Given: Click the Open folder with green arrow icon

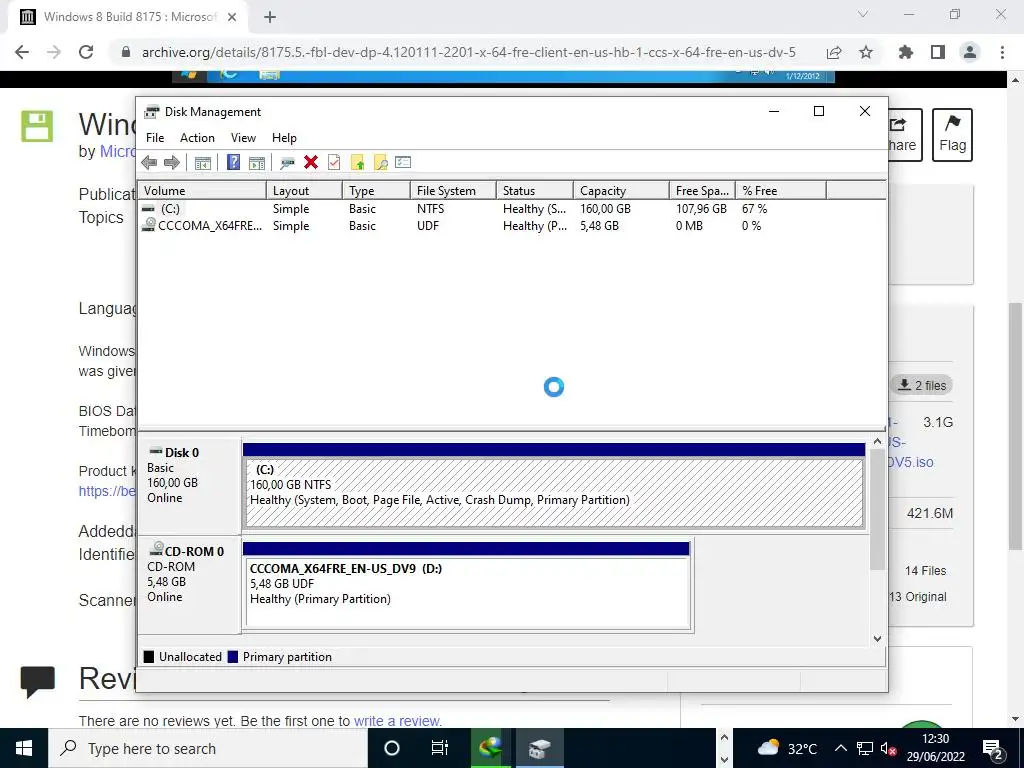Looking at the screenshot, I should point(357,163).
